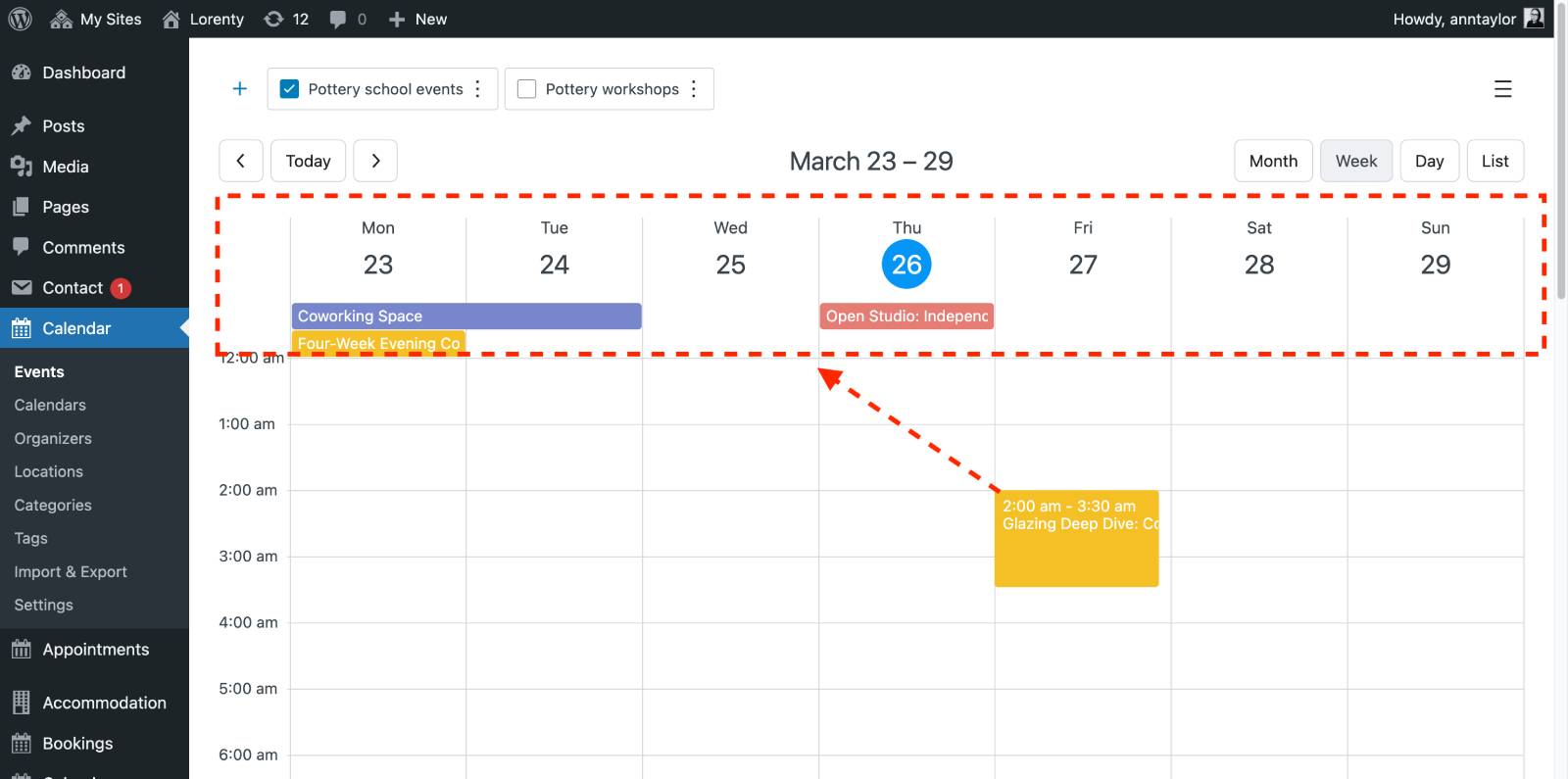Open the Four-Week Evening Co event
The image size is (1568, 779).
(378, 343)
